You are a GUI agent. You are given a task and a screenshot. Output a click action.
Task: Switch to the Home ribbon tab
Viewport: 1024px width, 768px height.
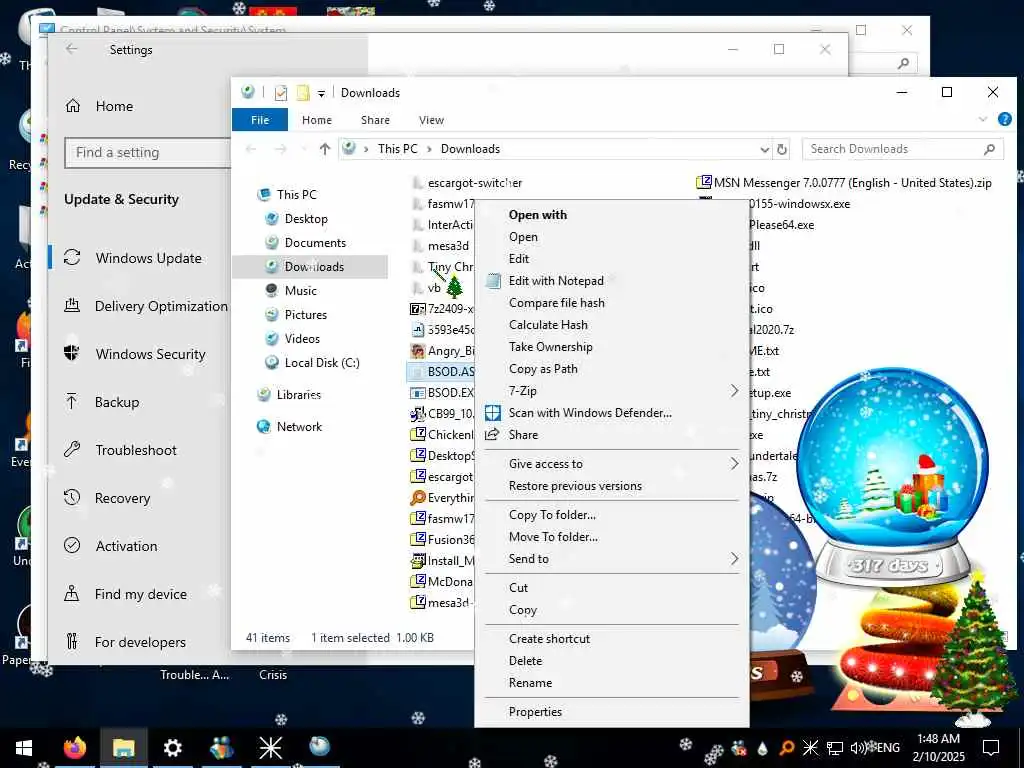(x=317, y=120)
